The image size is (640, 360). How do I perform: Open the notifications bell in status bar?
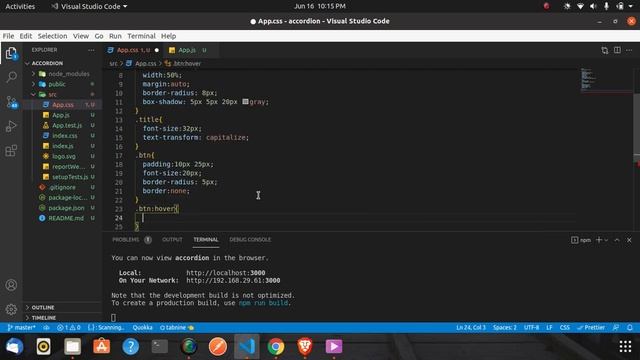coord(630,327)
